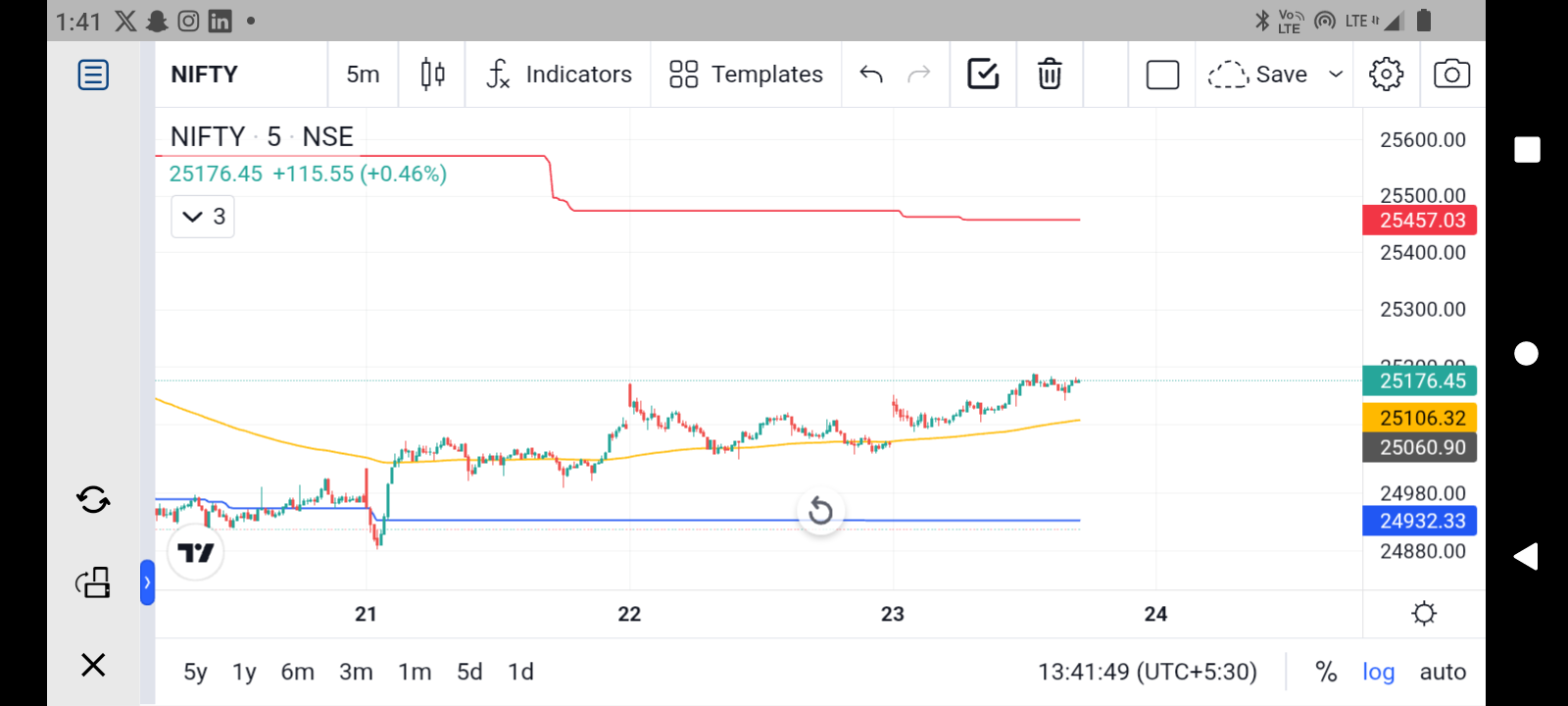Toggle log scale mode

click(1378, 672)
